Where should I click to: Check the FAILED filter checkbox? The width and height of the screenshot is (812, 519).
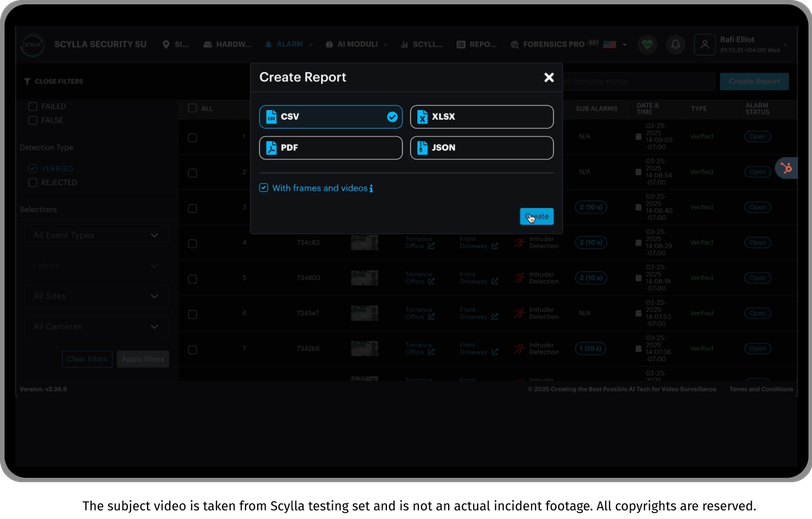tap(33, 106)
